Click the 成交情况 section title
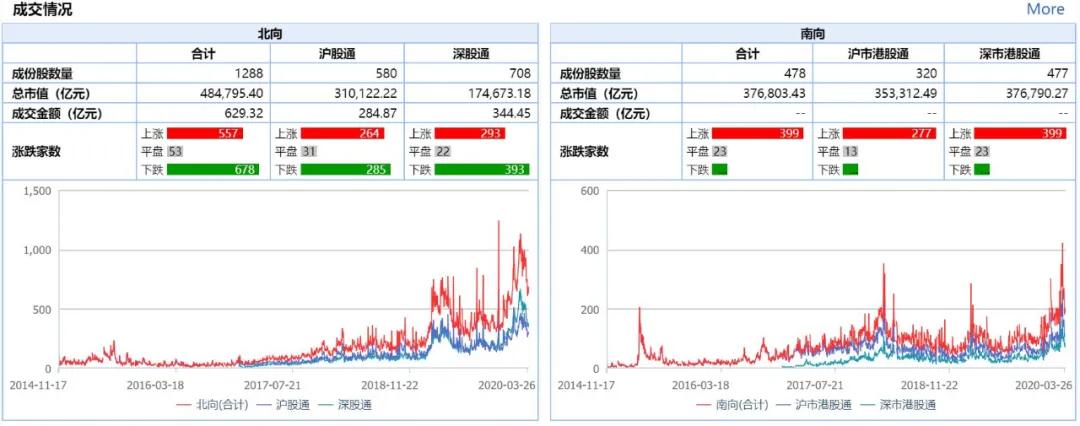Image resolution: width=1080 pixels, height=426 pixels. click(42, 10)
